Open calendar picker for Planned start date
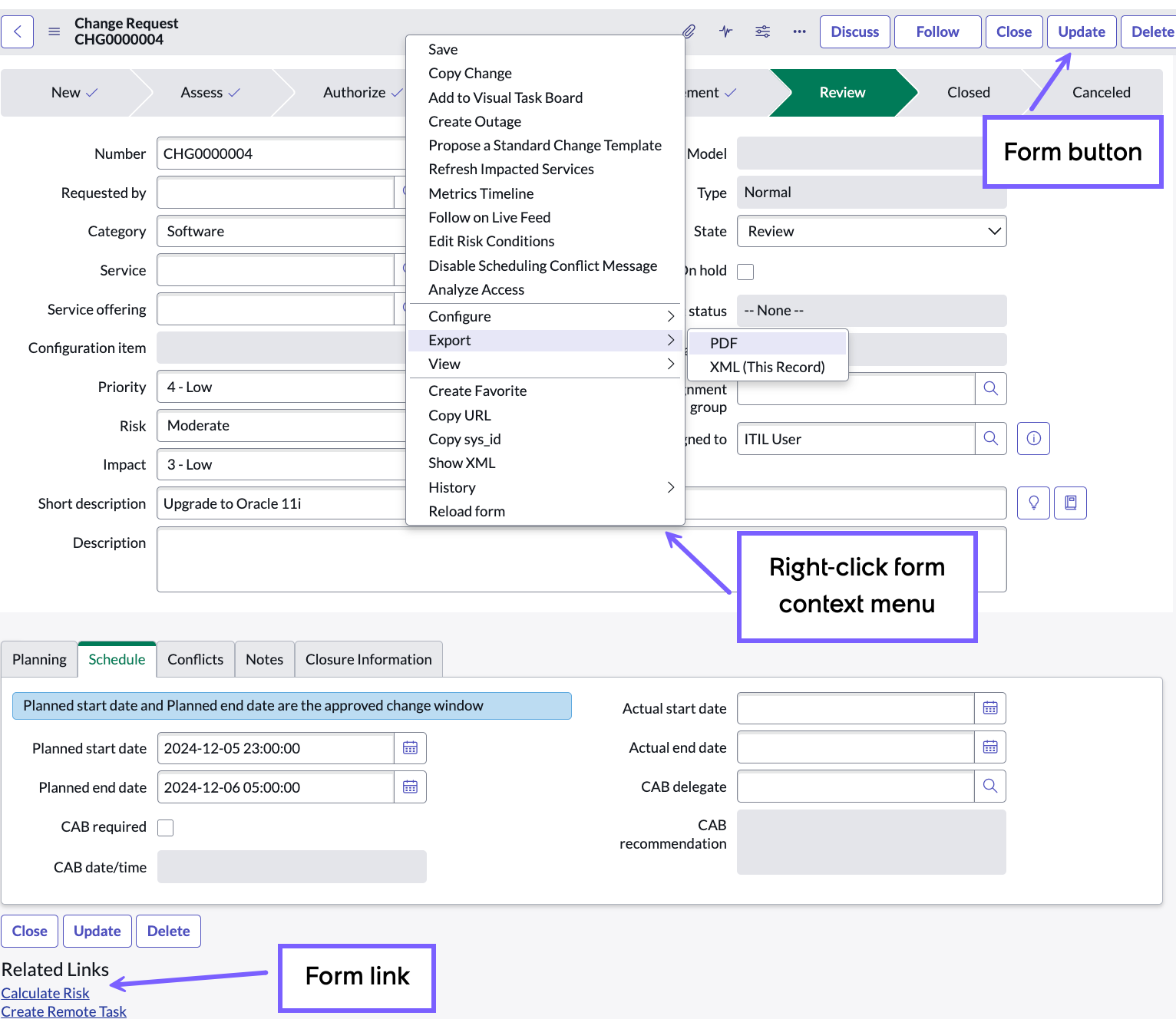Viewport: 1176px width, 1019px height. (x=410, y=748)
